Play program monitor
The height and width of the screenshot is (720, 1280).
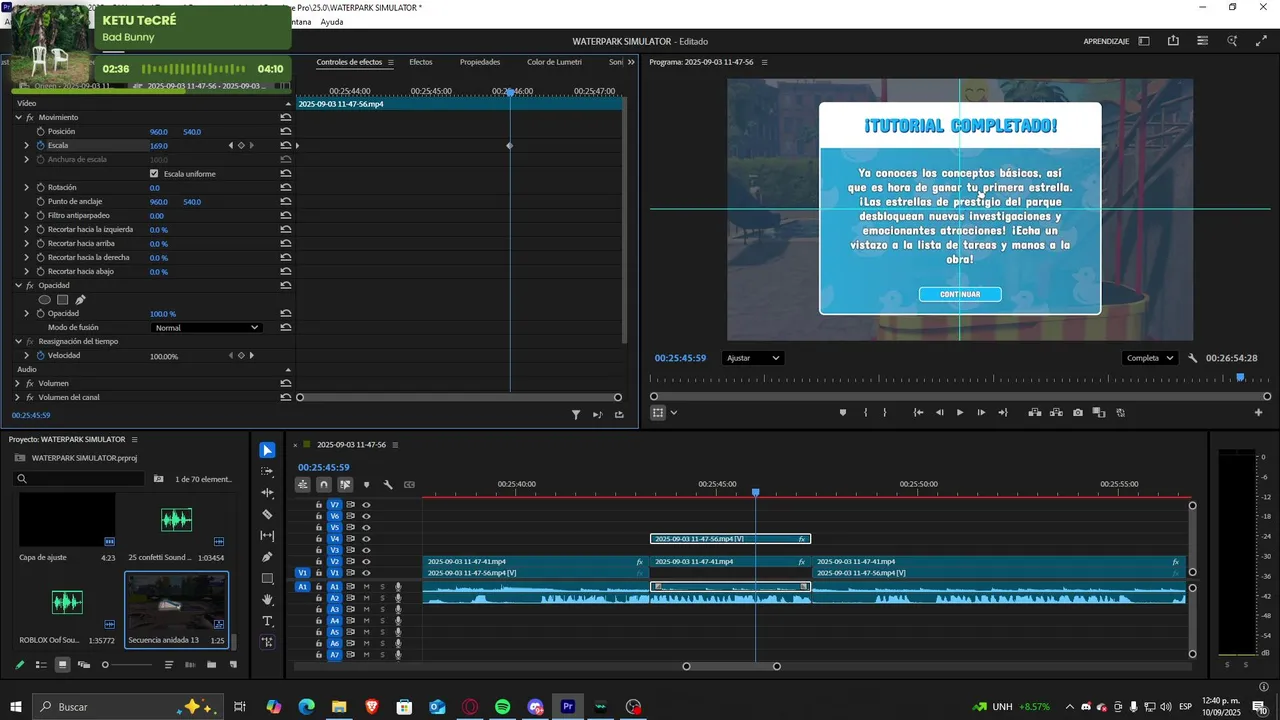click(960, 412)
